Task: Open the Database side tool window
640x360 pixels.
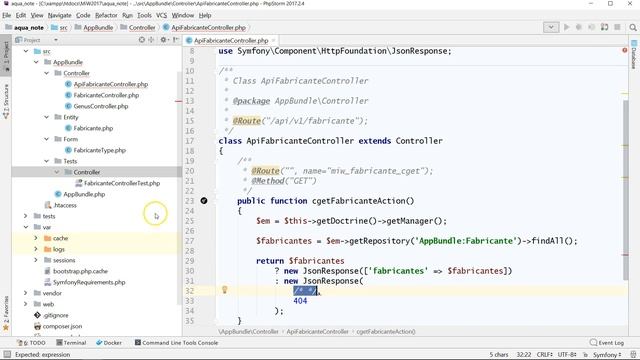Action: pyautogui.click(x=634, y=55)
